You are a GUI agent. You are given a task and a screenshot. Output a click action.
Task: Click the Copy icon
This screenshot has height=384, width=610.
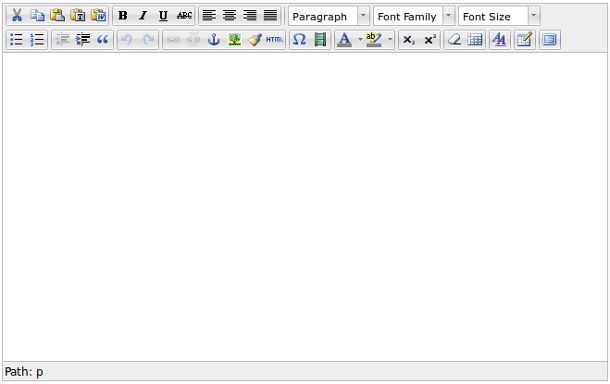click(37, 16)
